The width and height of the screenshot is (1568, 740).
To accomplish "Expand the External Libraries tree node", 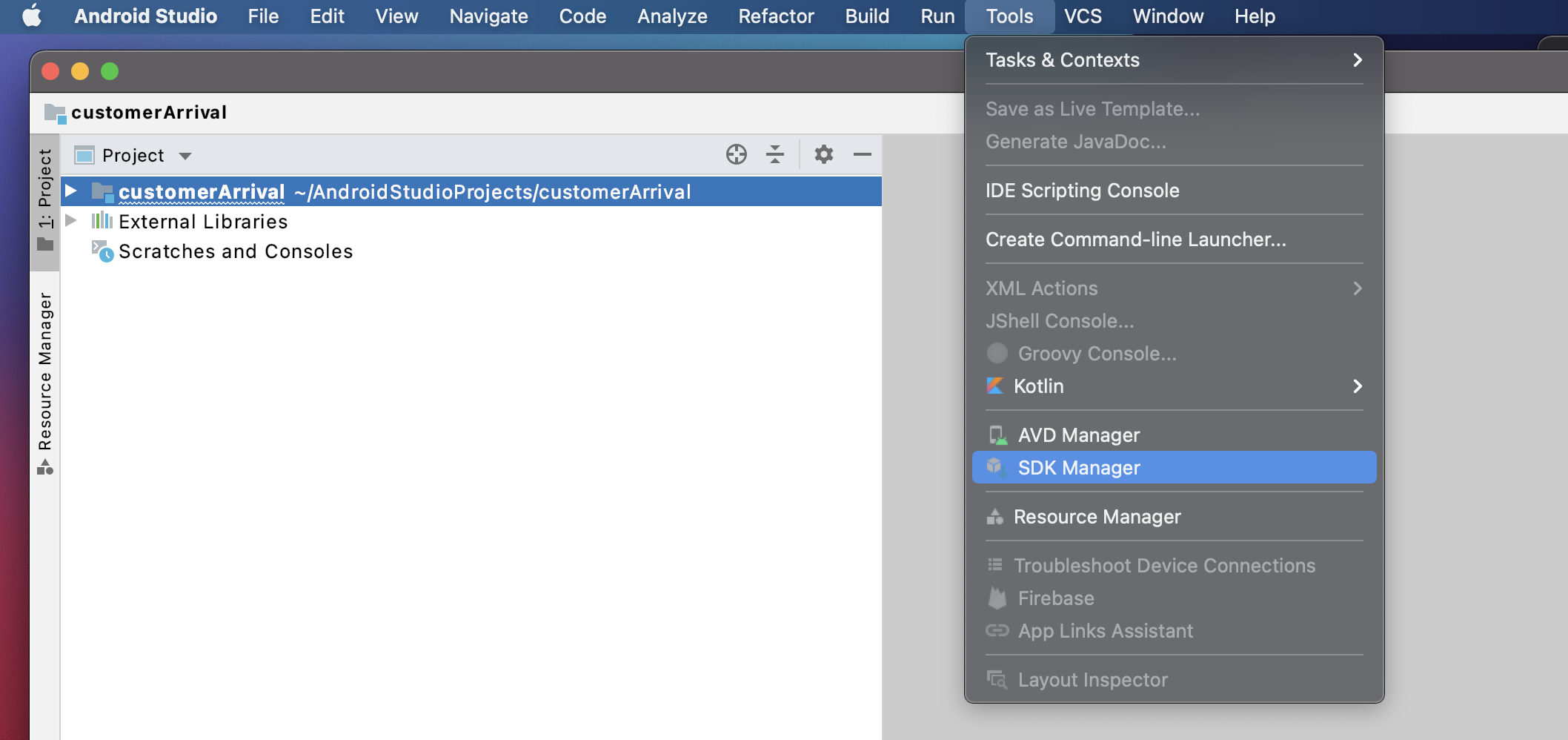I will point(71,221).
